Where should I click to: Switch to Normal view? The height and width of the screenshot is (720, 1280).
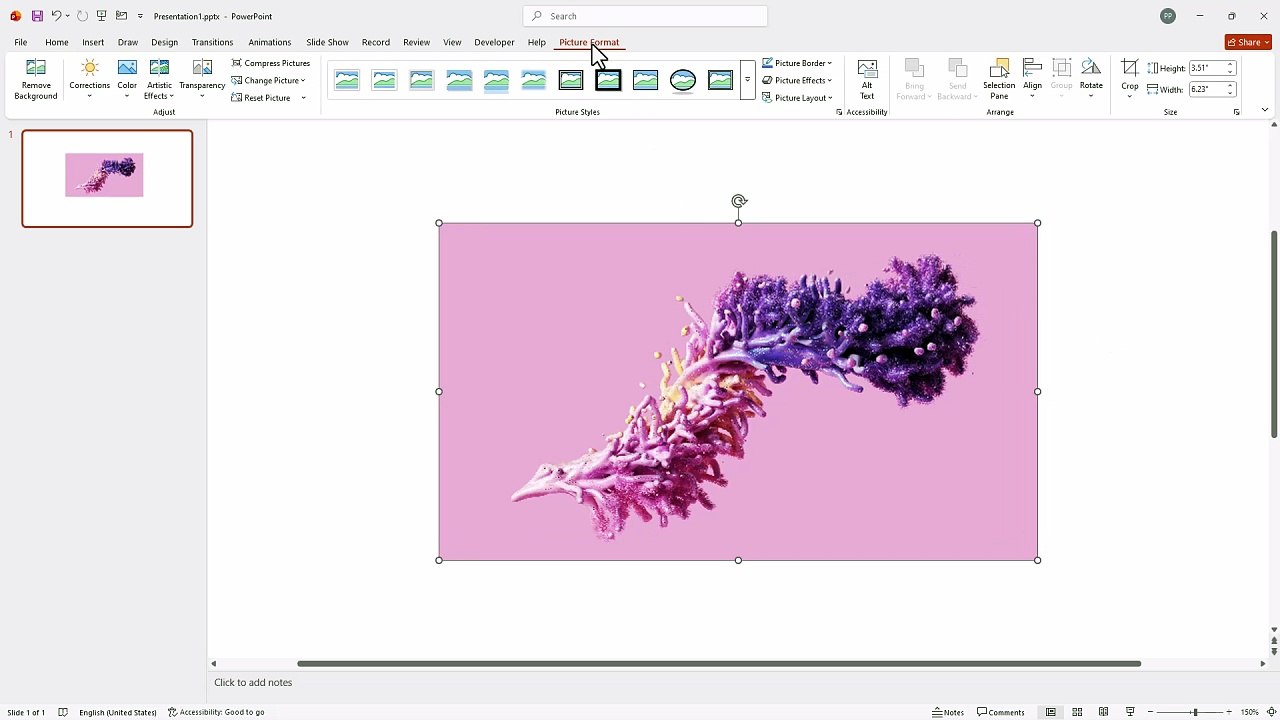pyautogui.click(x=1050, y=712)
